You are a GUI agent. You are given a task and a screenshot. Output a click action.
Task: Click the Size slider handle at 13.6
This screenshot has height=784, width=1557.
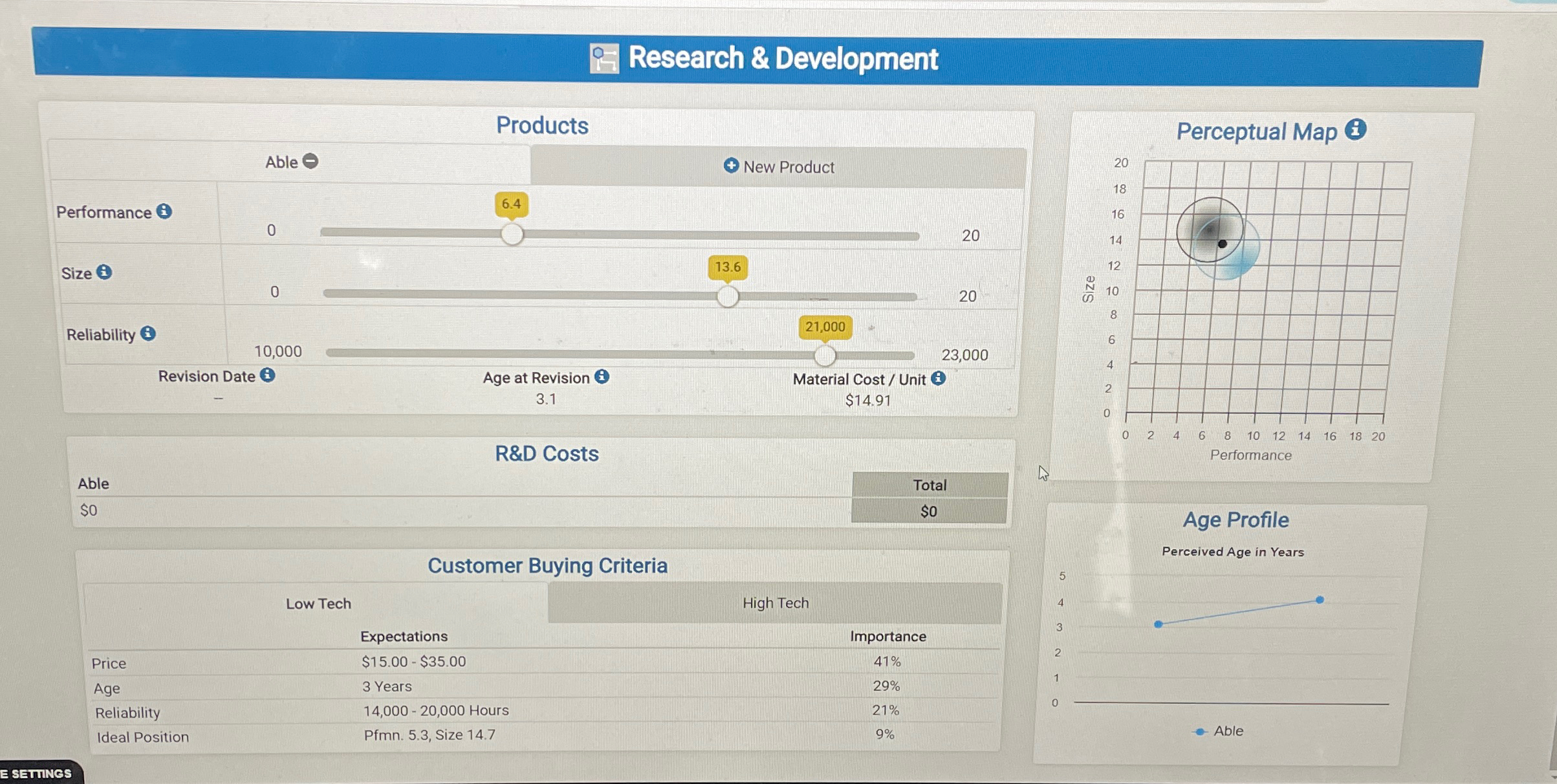tap(726, 296)
